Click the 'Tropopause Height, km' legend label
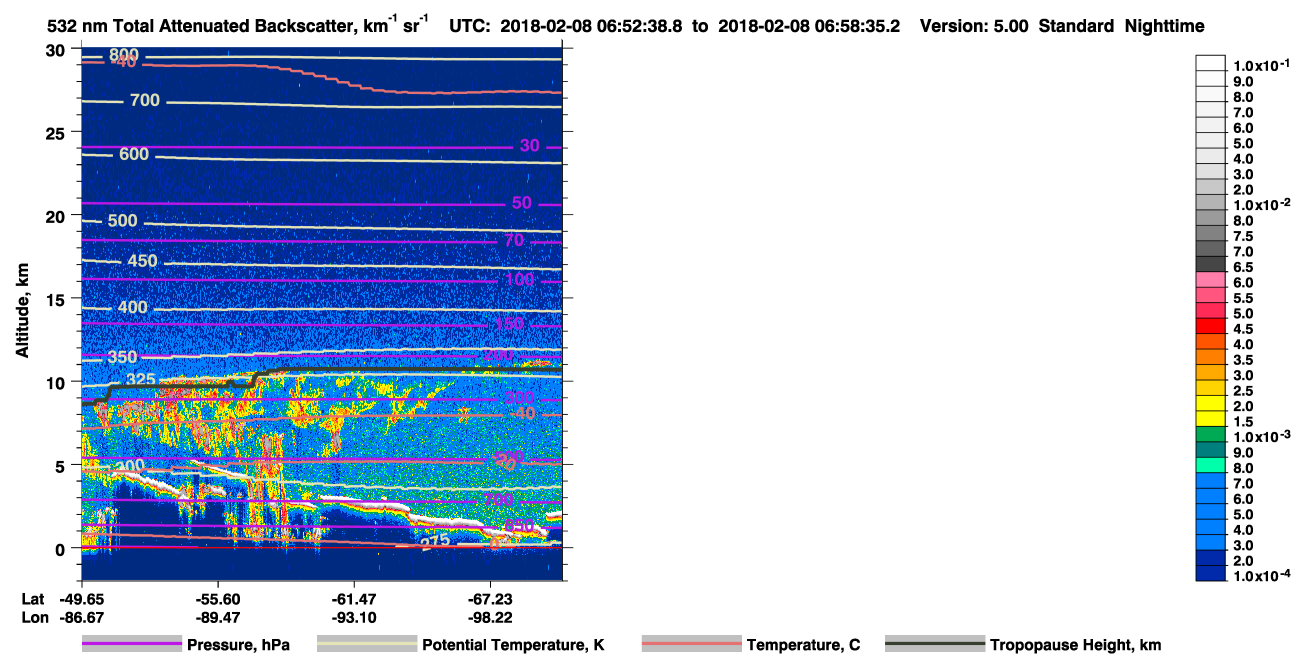This screenshot has width=1300, height=667. tap(1075, 645)
